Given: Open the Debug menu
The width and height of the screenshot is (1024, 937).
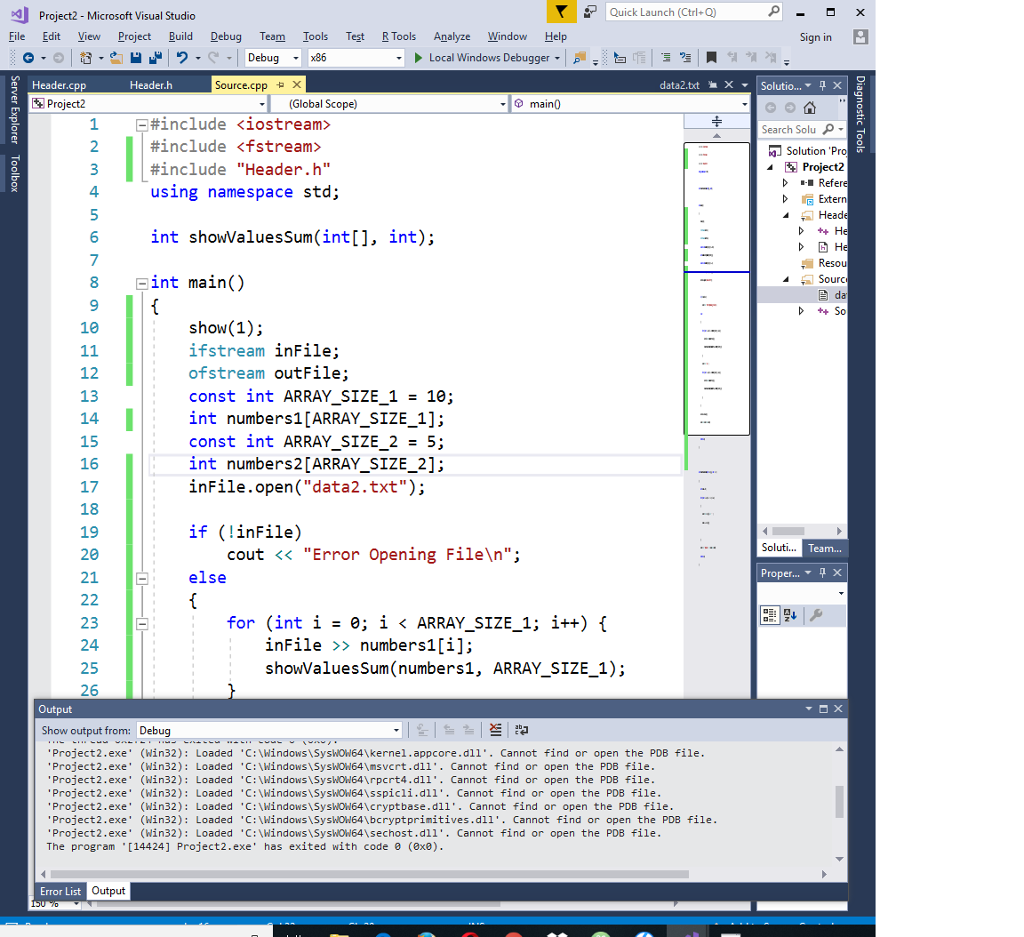Looking at the screenshot, I should click(x=225, y=36).
